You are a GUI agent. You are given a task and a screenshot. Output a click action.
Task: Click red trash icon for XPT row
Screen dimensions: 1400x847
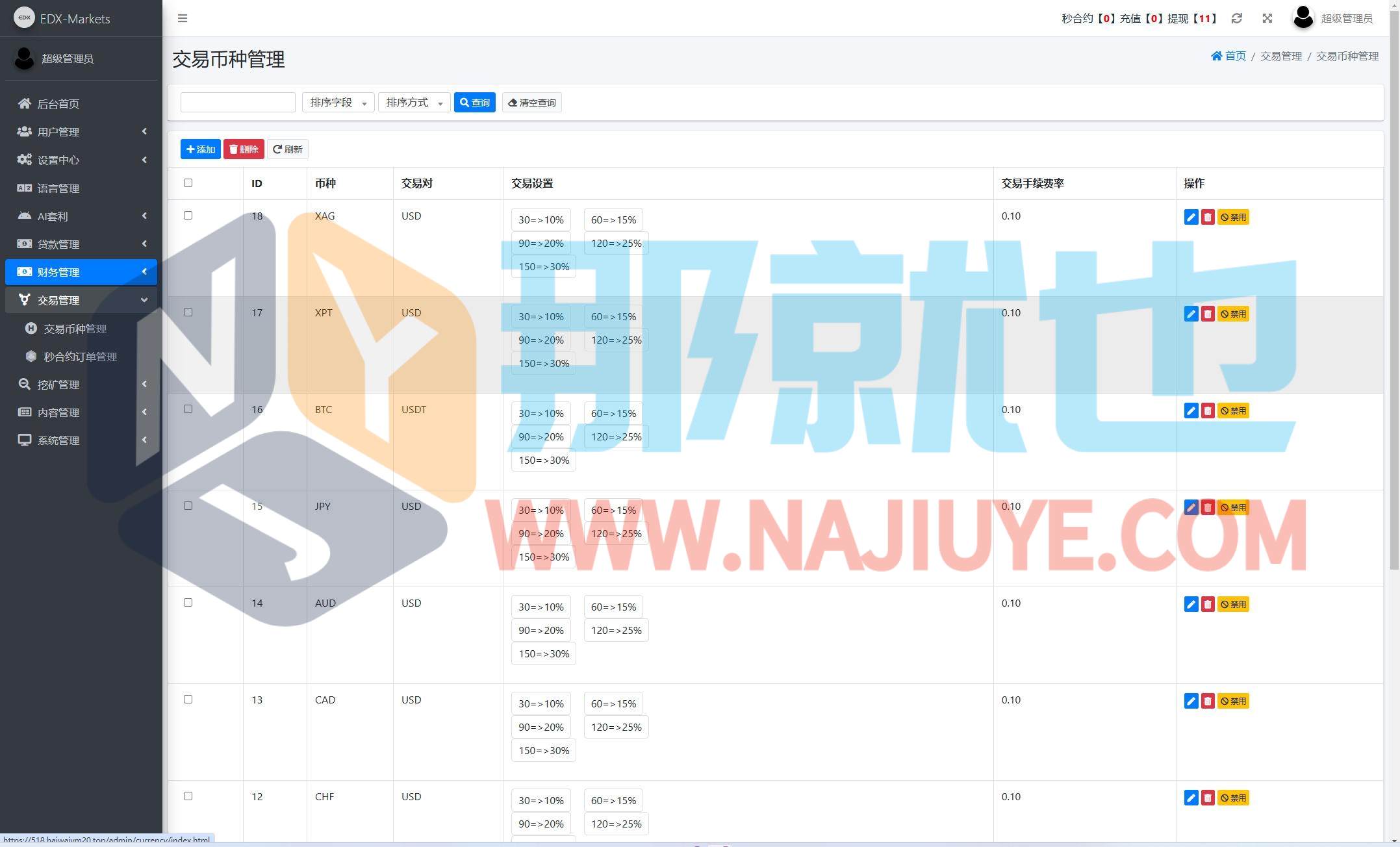pos(1207,314)
